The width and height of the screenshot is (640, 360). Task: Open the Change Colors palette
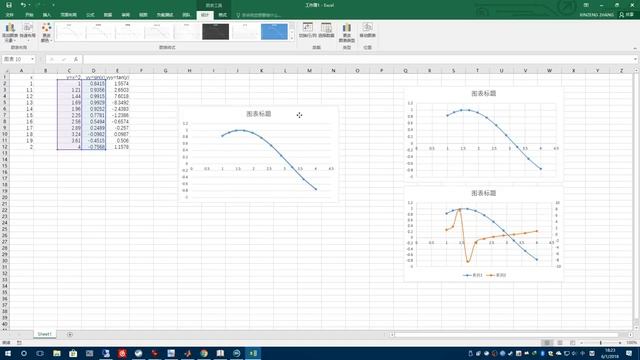tap(47, 32)
